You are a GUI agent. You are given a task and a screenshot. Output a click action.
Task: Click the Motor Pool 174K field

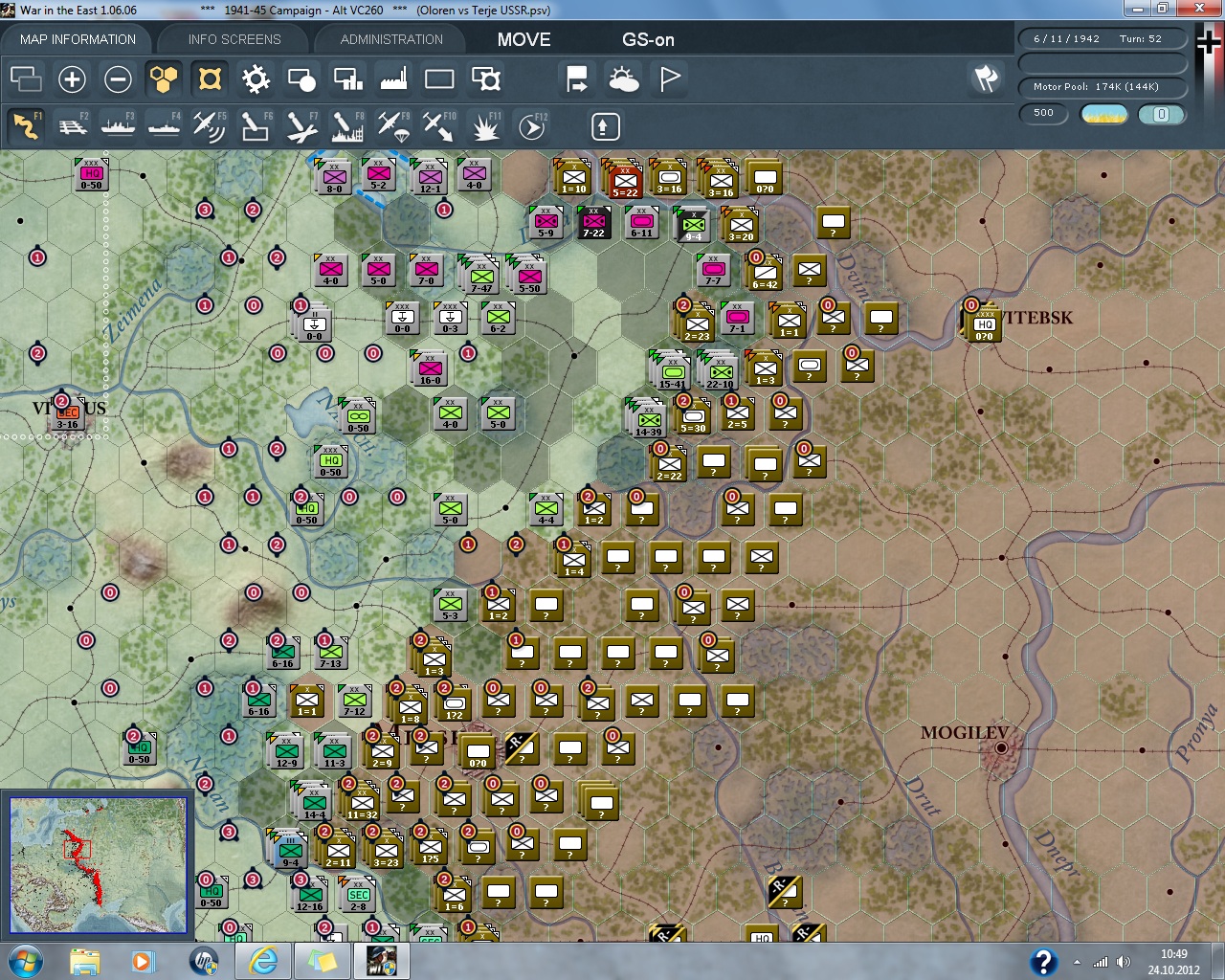click(1101, 86)
